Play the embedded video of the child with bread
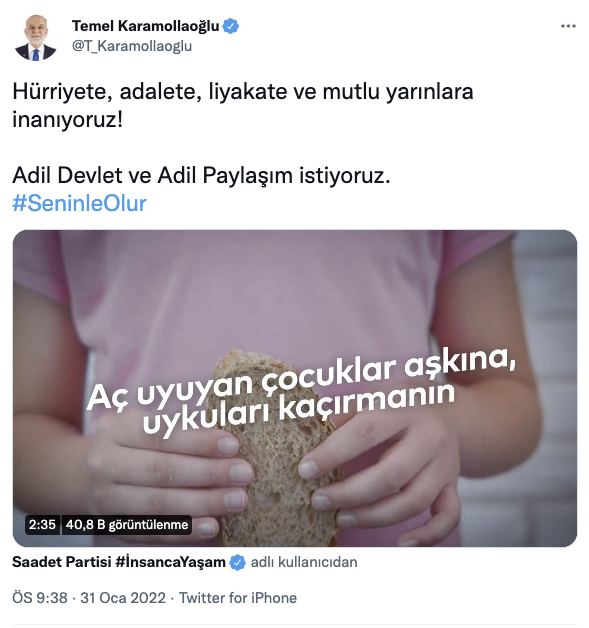Viewport: 589px width, 628px height. point(295,388)
